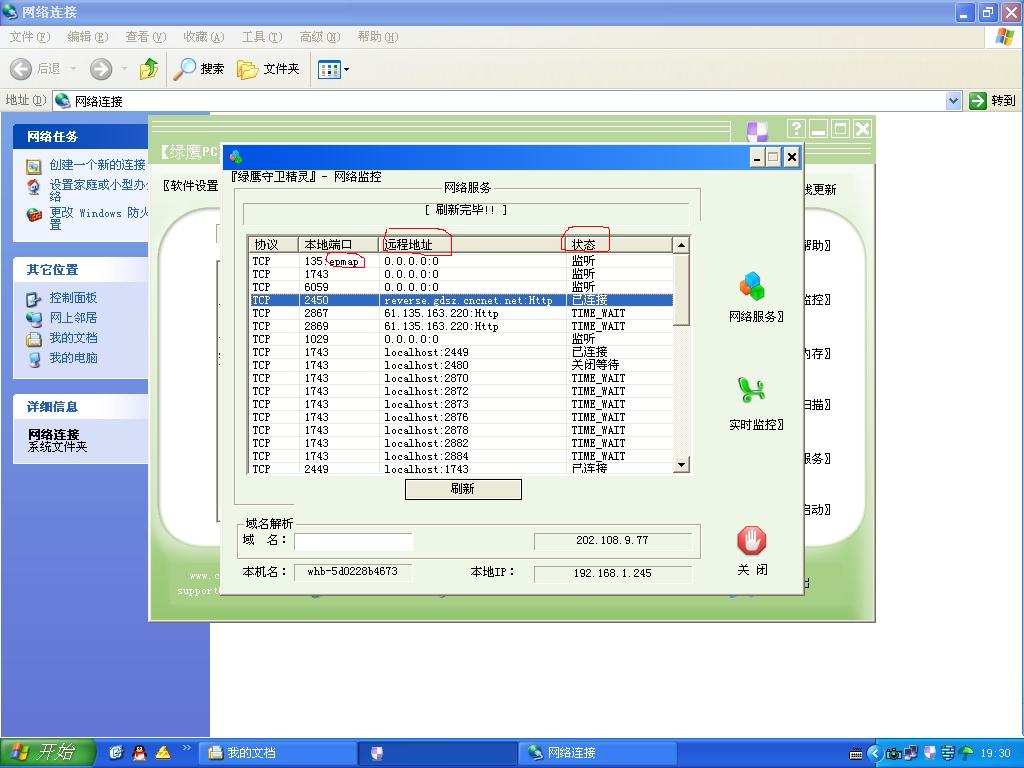Click the QQ penguin quick launch icon
The width and height of the screenshot is (1024, 768).
pyautogui.click(x=140, y=753)
